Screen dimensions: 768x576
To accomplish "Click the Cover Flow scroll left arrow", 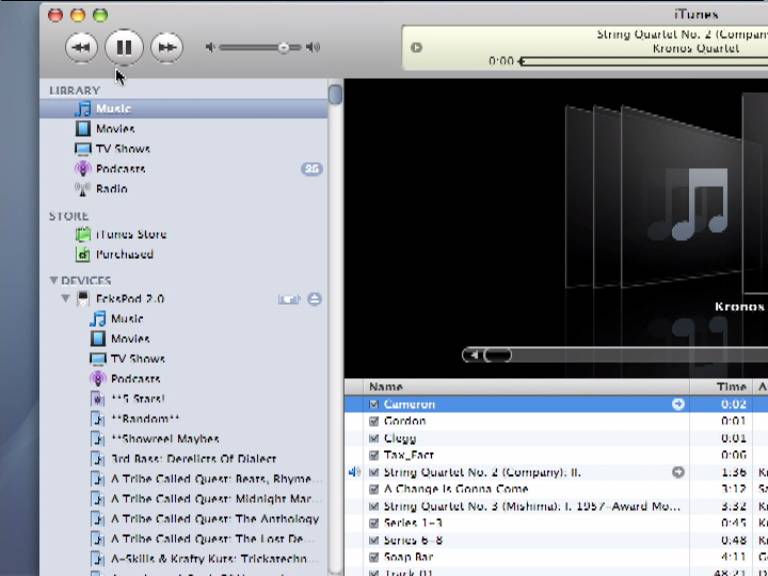I will [472, 355].
